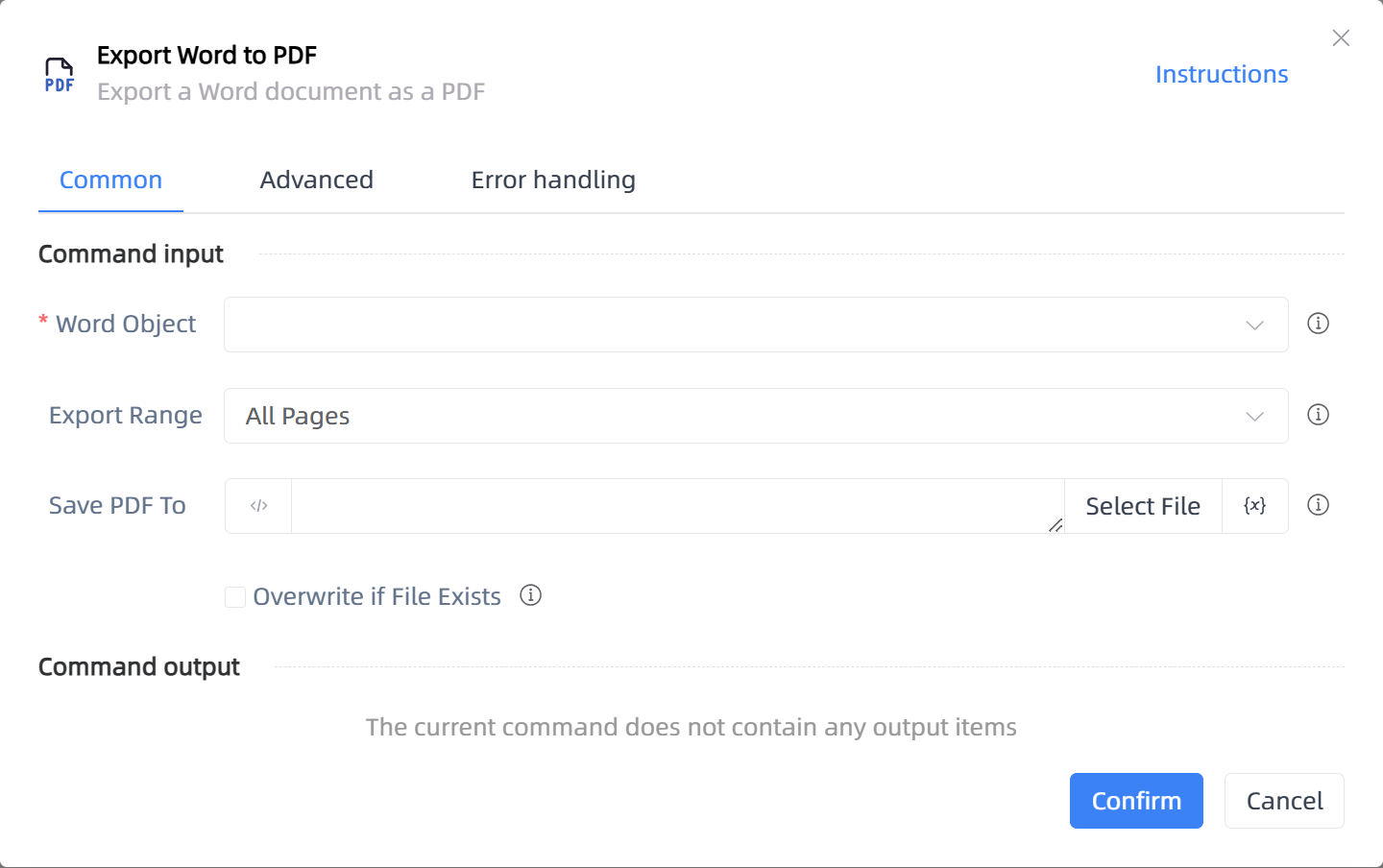1383x868 pixels.
Task: Switch to the Advanced tab
Action: (x=316, y=181)
